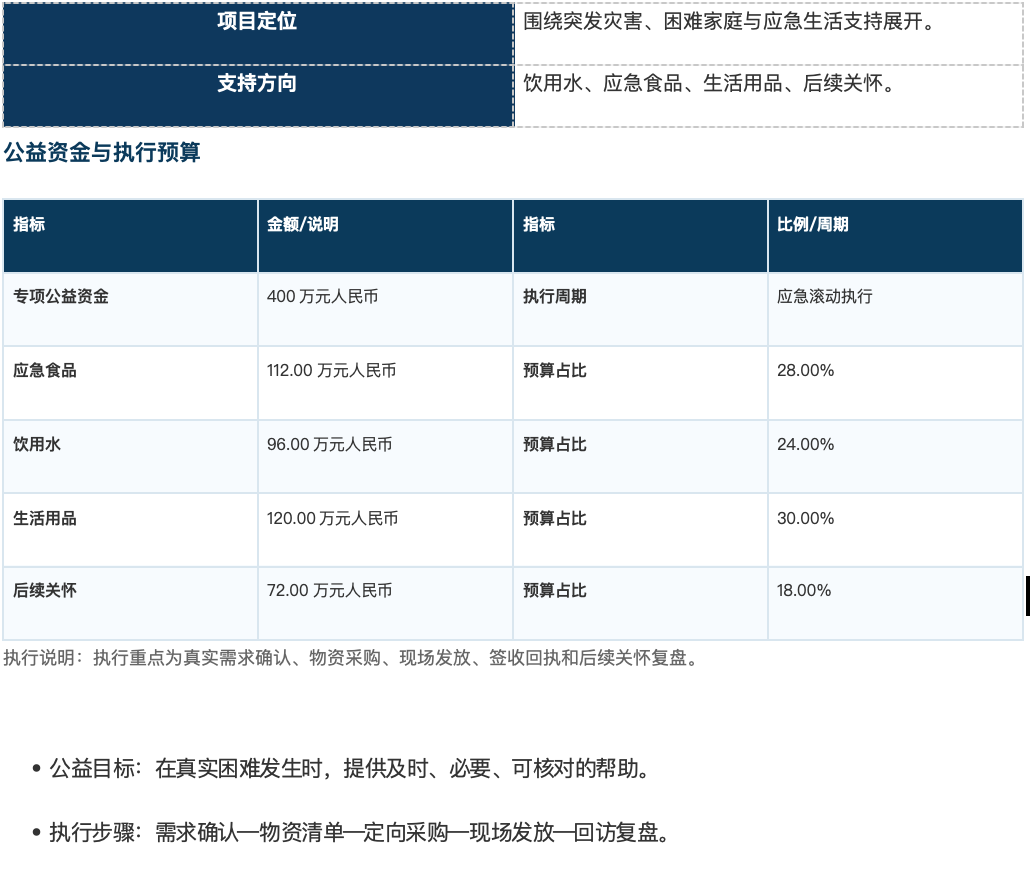Image resolution: width=1030 pixels, height=876 pixels.
Task: Click the 执行说明 note text below the table
Action: click(351, 658)
